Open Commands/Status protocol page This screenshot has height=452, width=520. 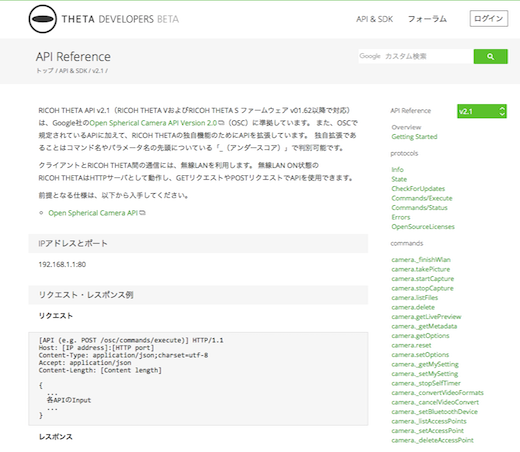(419, 208)
